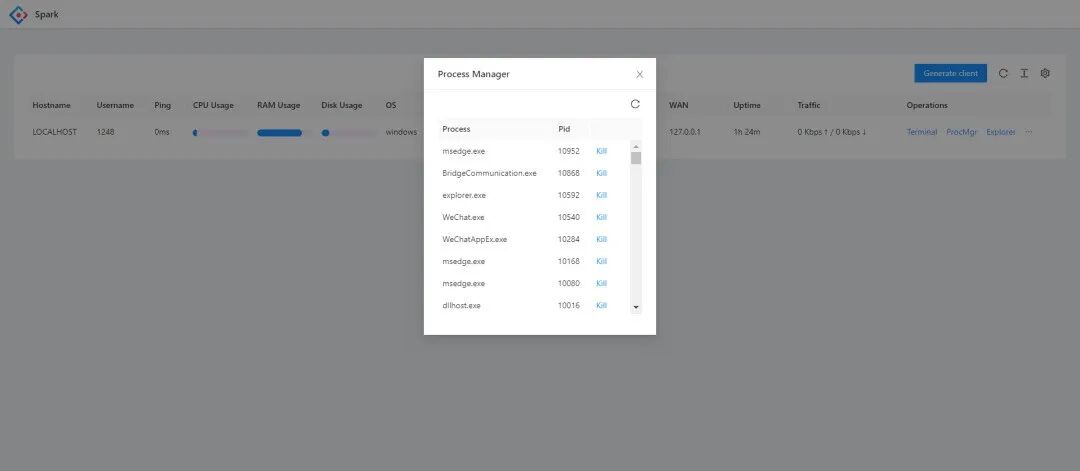Click the column resize icon in toolbar
The width and height of the screenshot is (1080, 471).
pyautogui.click(x=1024, y=73)
